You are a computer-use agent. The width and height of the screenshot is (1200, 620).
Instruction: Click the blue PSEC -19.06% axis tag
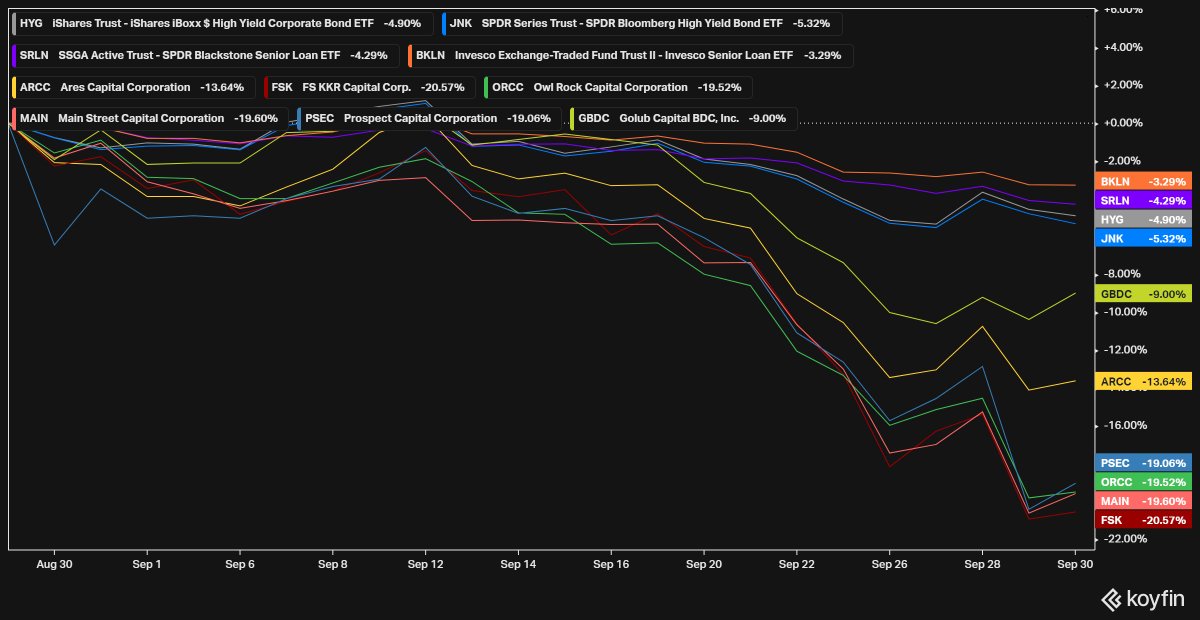pyautogui.click(x=1143, y=463)
